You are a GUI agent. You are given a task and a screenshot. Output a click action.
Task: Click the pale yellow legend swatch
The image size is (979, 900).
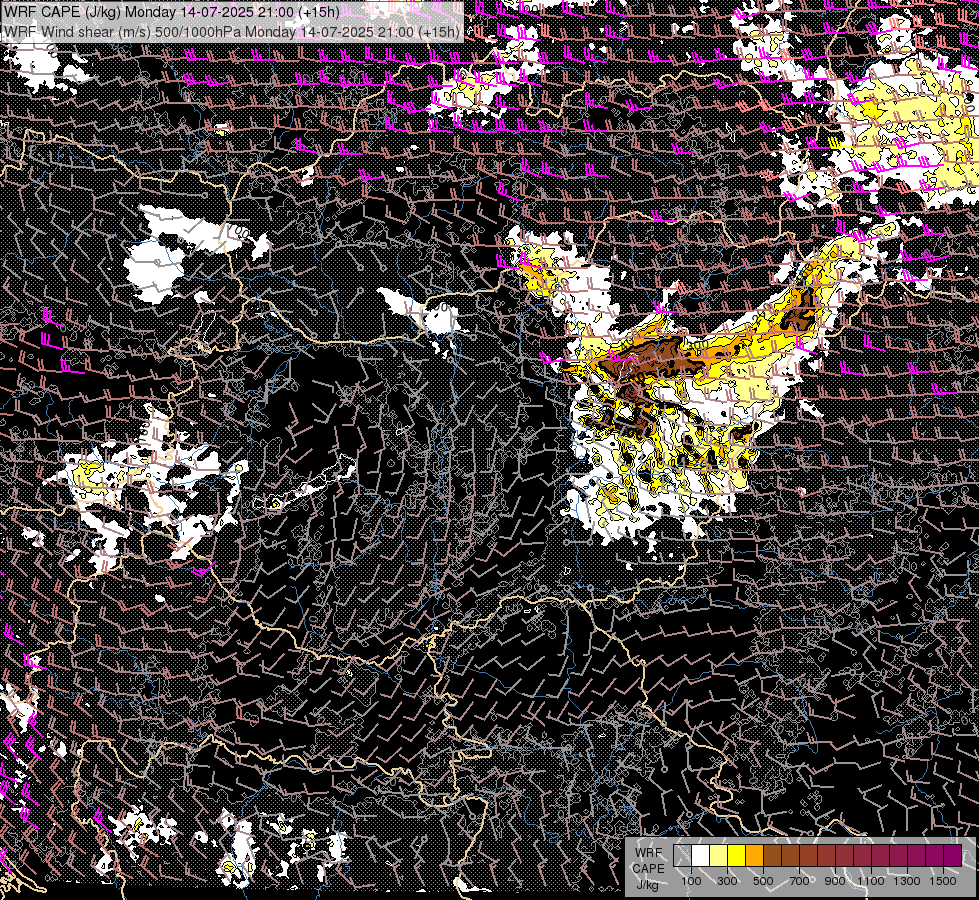point(719,856)
